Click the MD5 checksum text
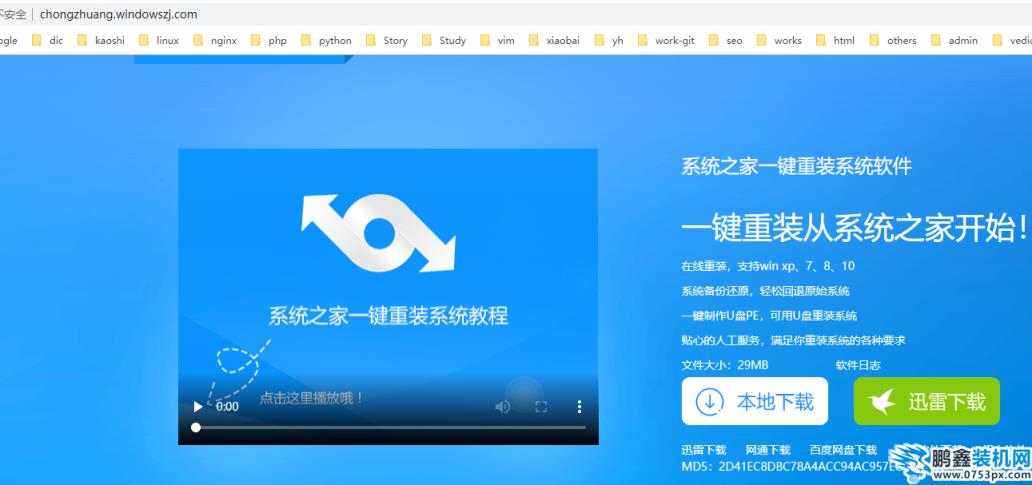The width and height of the screenshot is (1032, 485). point(790,467)
